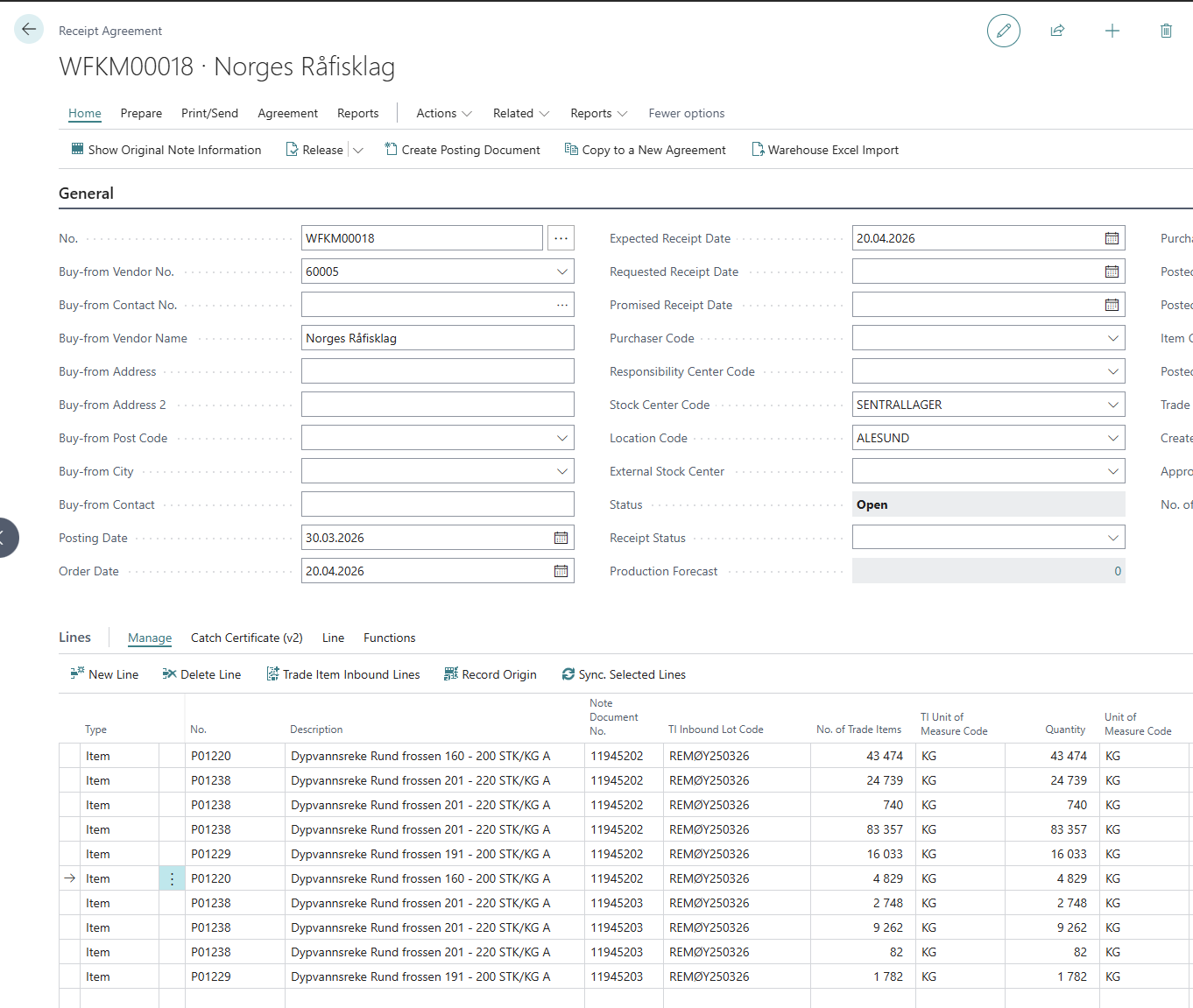Click the trash delete icon

click(x=1166, y=31)
